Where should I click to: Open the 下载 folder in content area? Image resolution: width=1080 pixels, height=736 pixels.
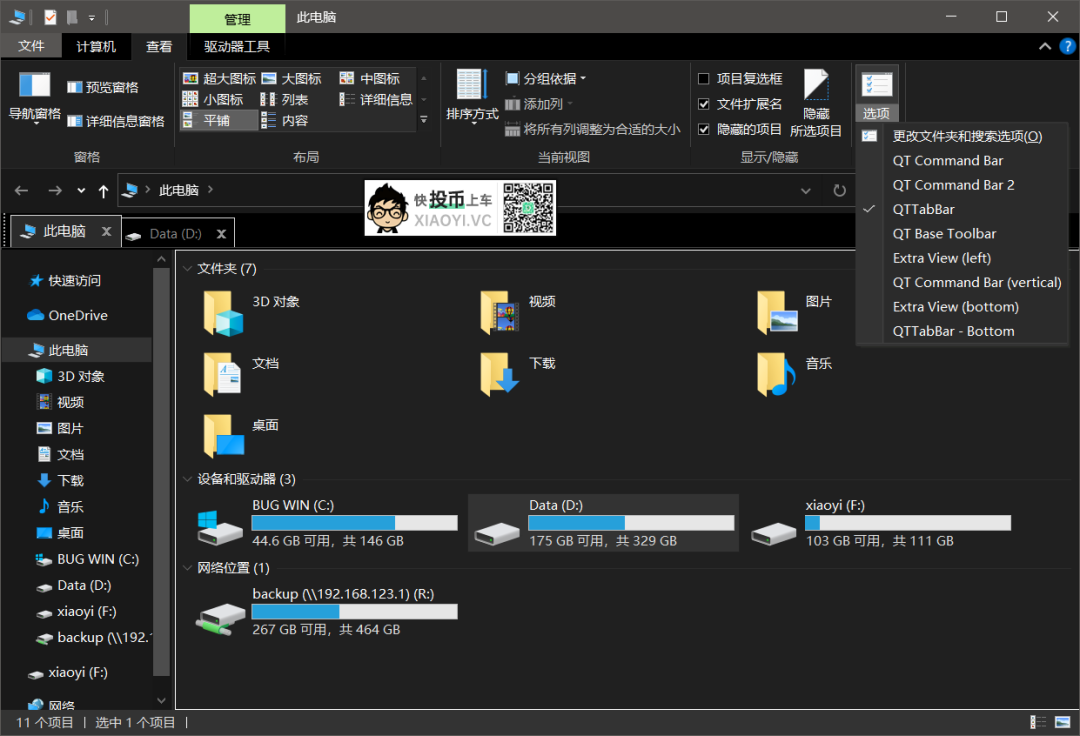pos(518,375)
